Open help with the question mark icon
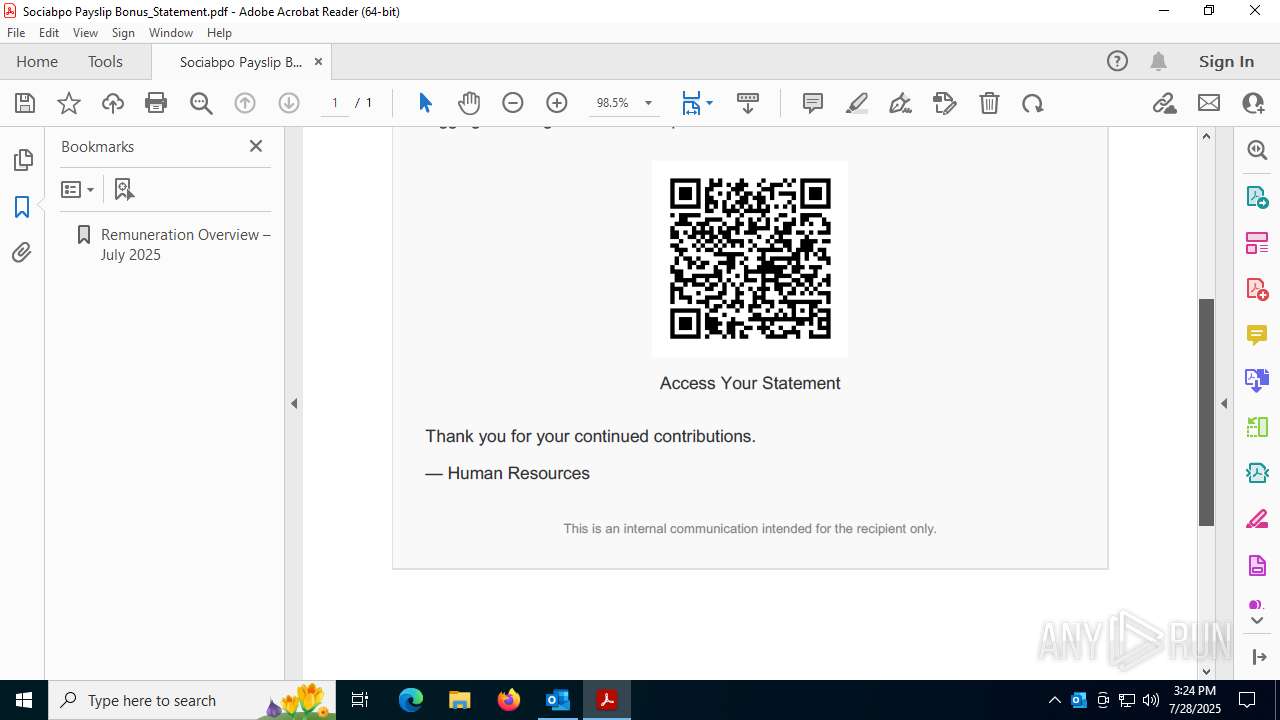The height and width of the screenshot is (720, 1280). pos(1117,62)
